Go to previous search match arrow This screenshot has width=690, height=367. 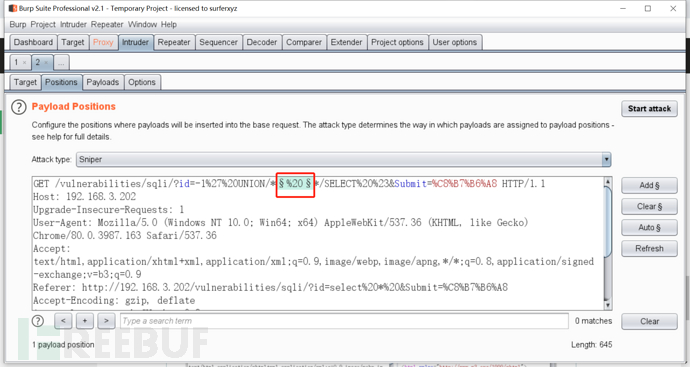63,321
